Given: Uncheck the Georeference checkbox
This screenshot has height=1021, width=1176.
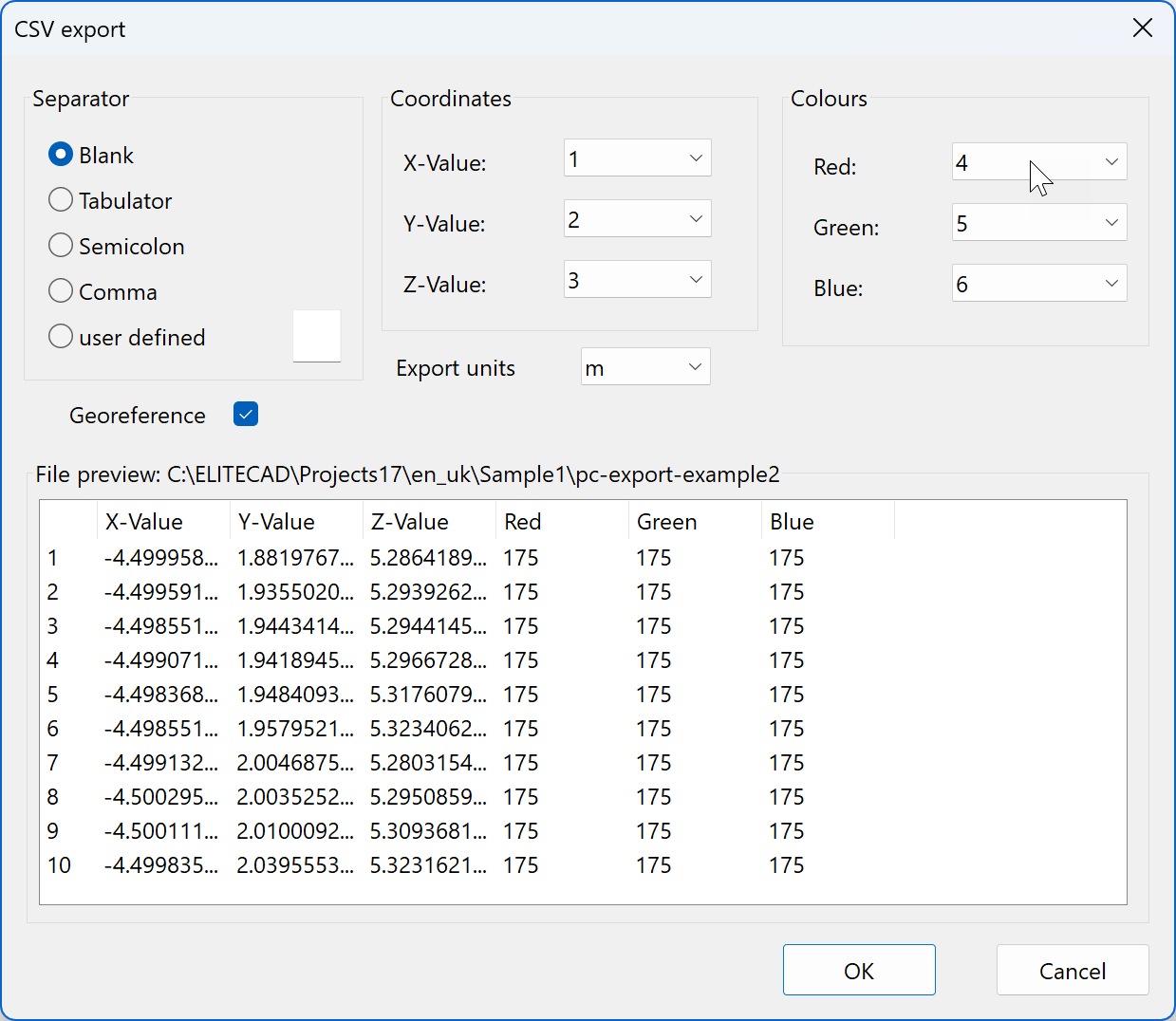Looking at the screenshot, I should click(x=246, y=415).
